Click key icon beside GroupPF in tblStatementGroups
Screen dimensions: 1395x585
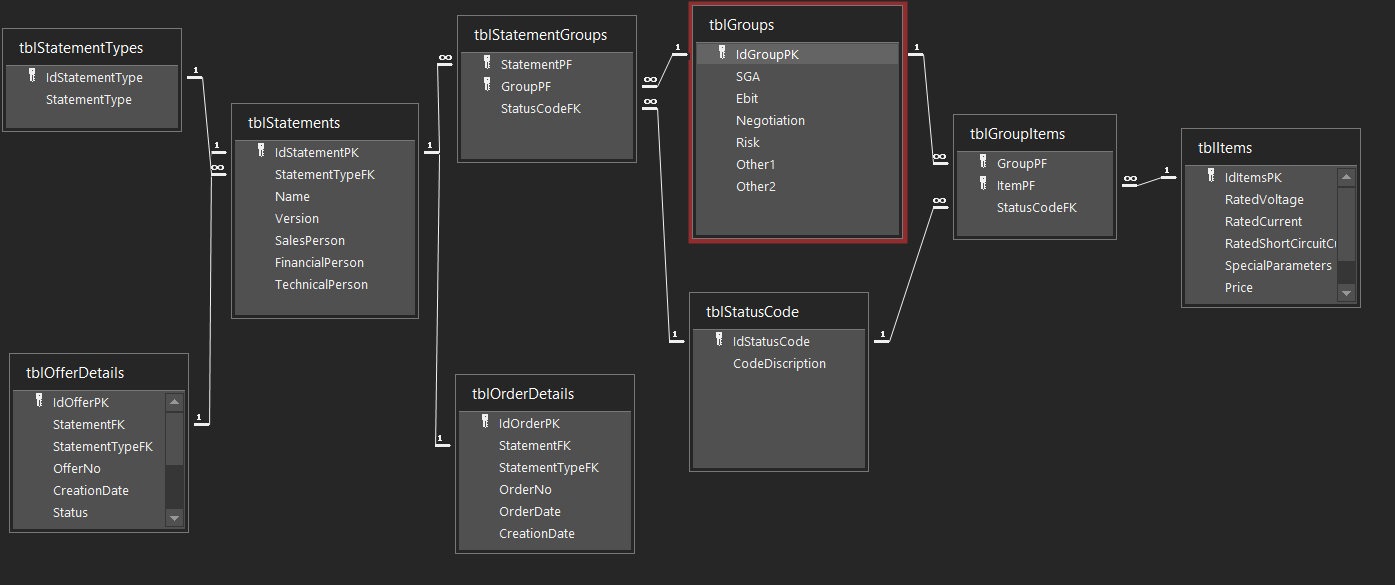coord(487,85)
